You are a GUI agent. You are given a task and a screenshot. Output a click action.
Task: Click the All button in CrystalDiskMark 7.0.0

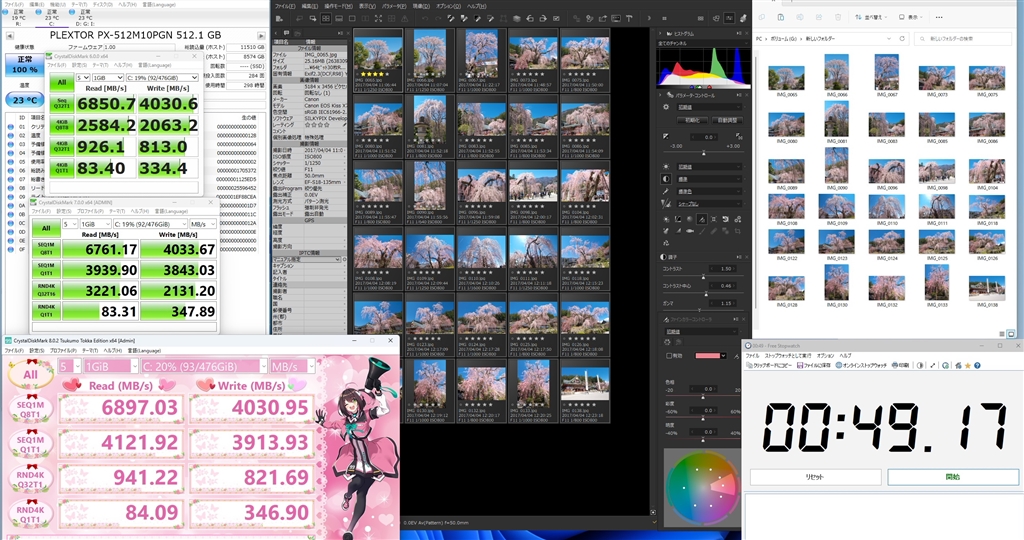[46, 228]
